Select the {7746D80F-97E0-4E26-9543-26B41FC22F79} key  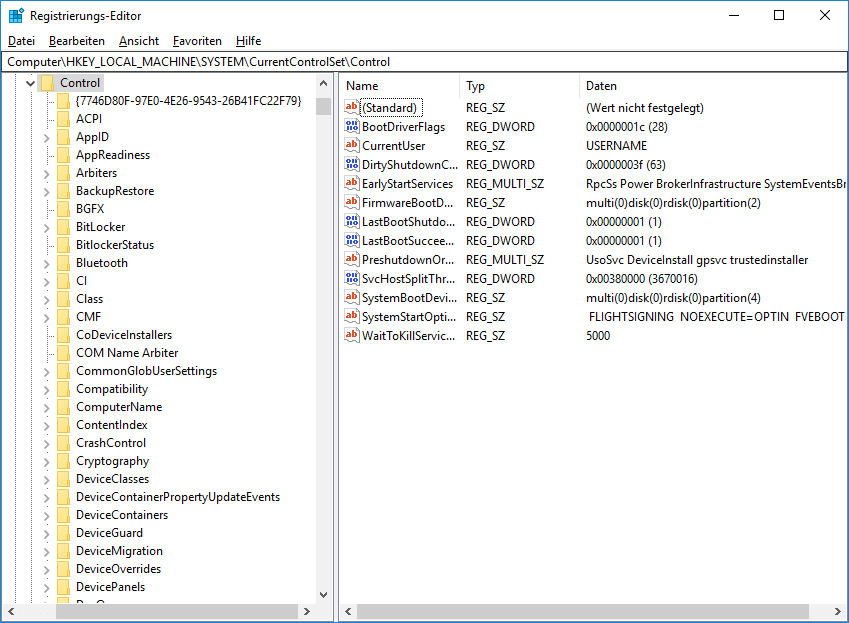[188, 101]
